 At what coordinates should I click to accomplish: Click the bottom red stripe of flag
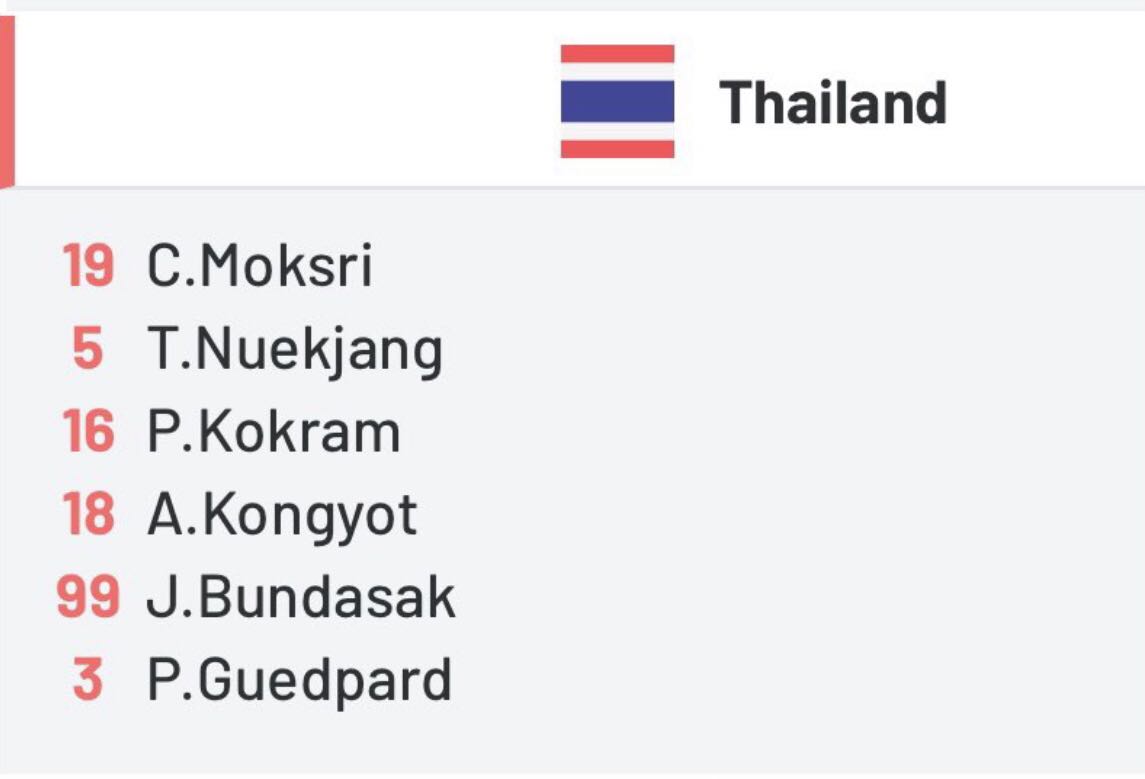point(617,149)
